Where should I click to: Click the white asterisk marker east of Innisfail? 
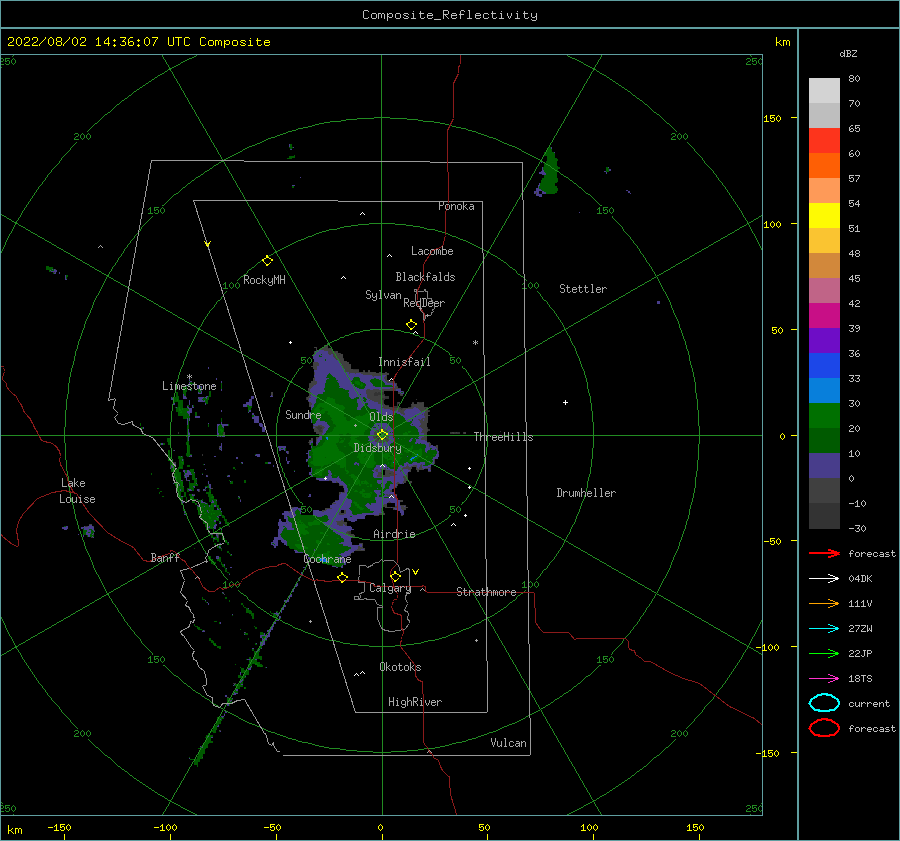tap(475, 343)
